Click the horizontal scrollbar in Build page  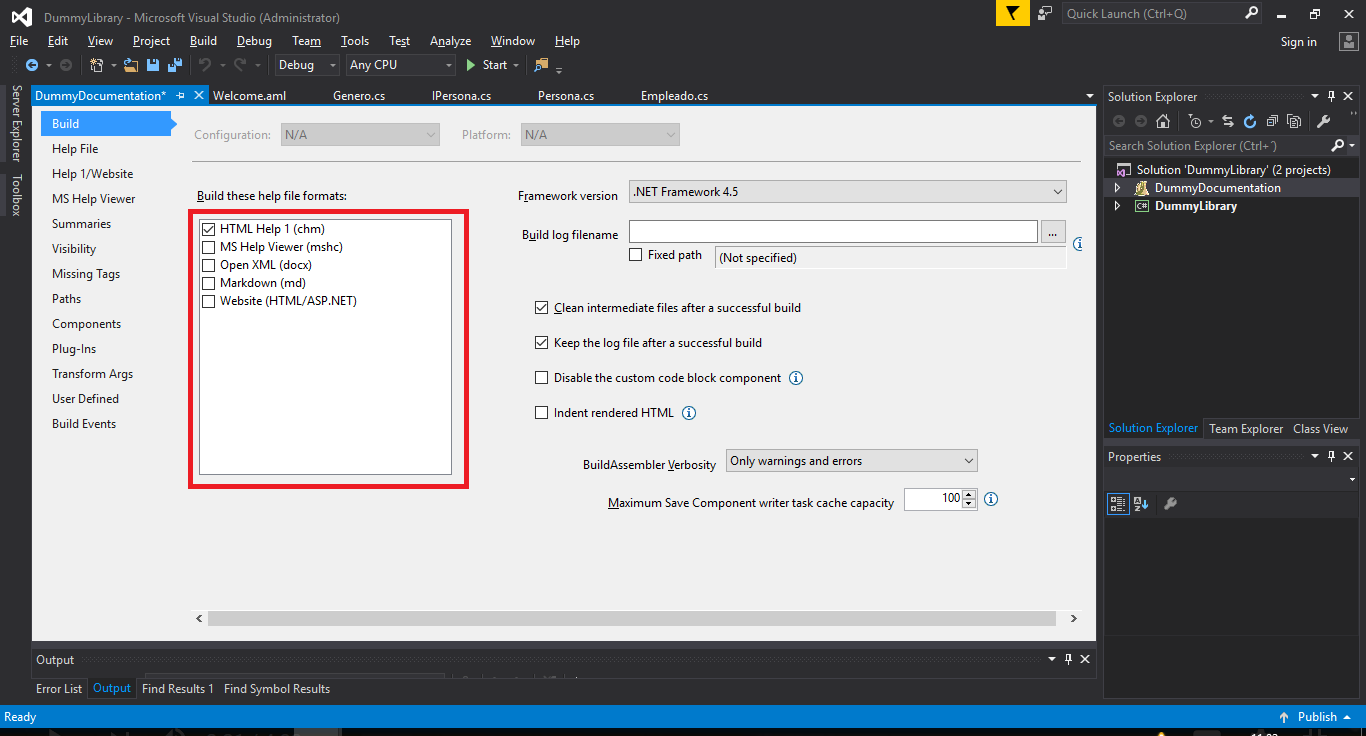[x=632, y=619]
